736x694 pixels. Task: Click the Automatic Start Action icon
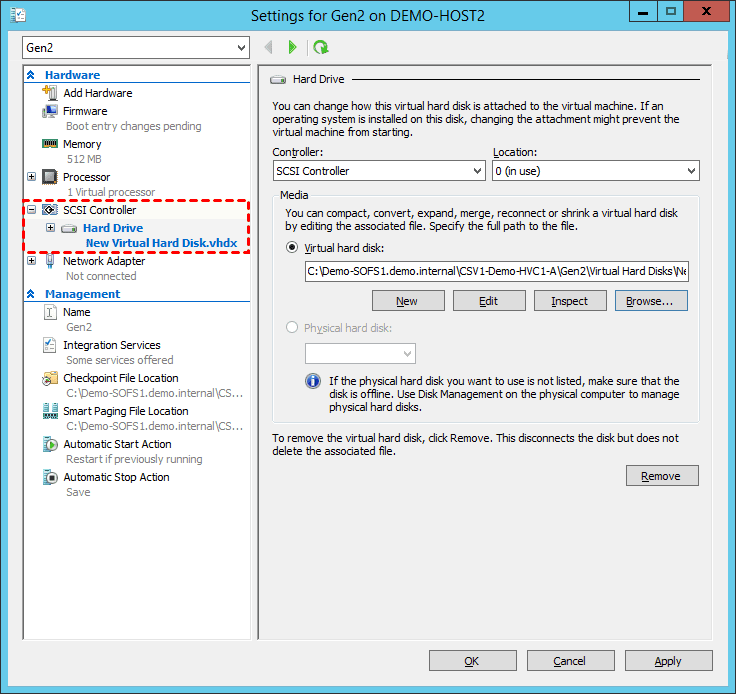tap(50, 444)
